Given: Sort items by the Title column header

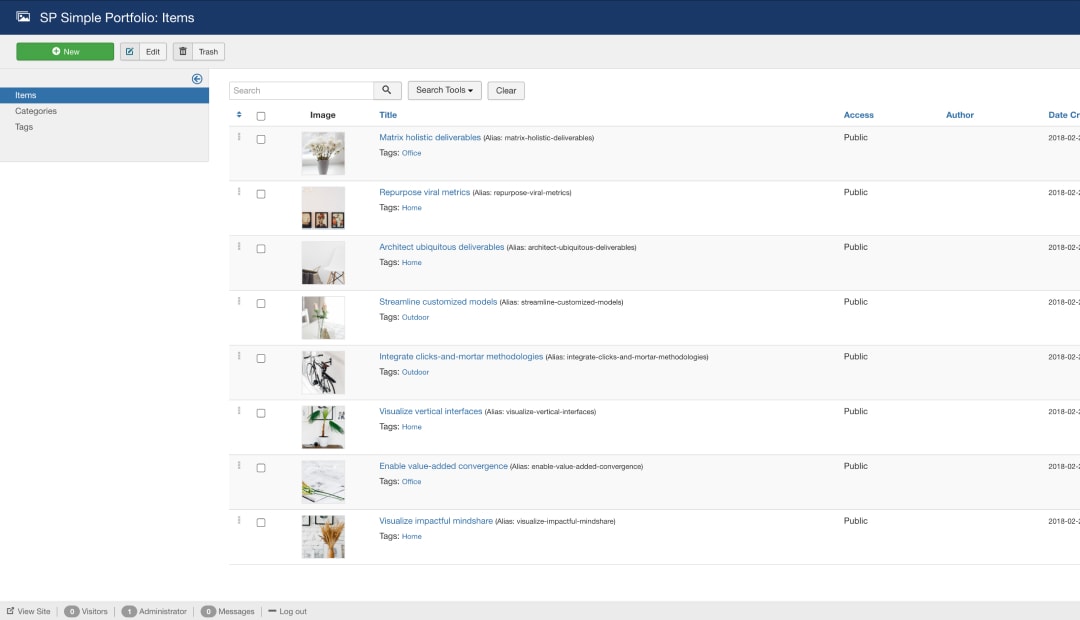Looking at the screenshot, I should [x=388, y=115].
